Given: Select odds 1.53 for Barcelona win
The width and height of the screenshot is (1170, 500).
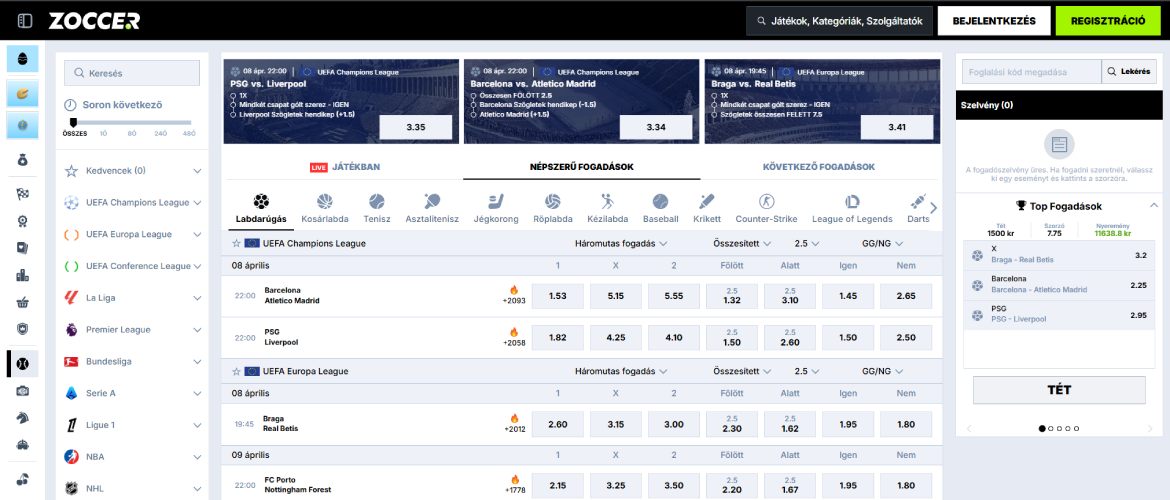Looking at the screenshot, I should click(558, 296).
